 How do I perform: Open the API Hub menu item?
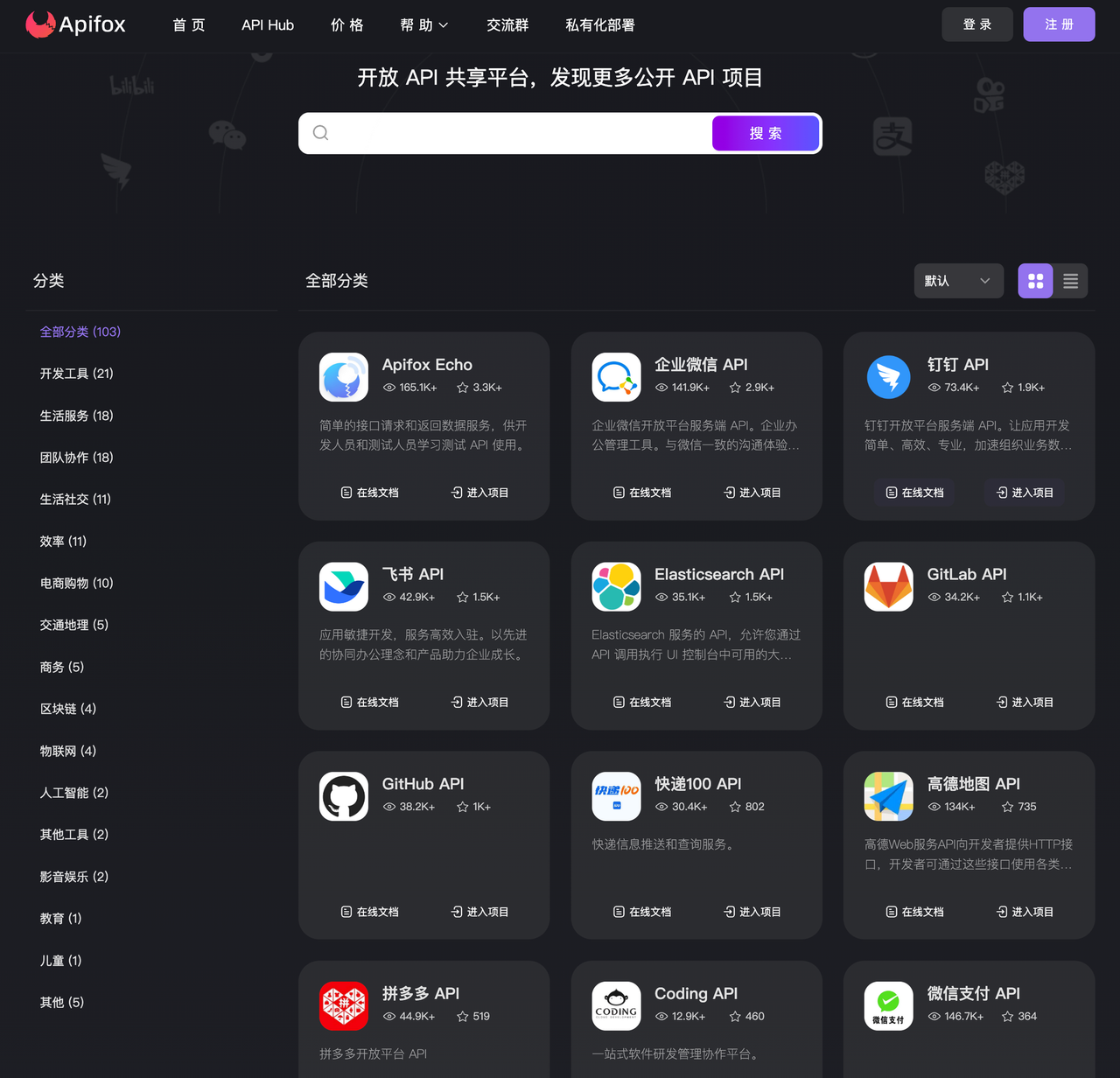(x=267, y=25)
